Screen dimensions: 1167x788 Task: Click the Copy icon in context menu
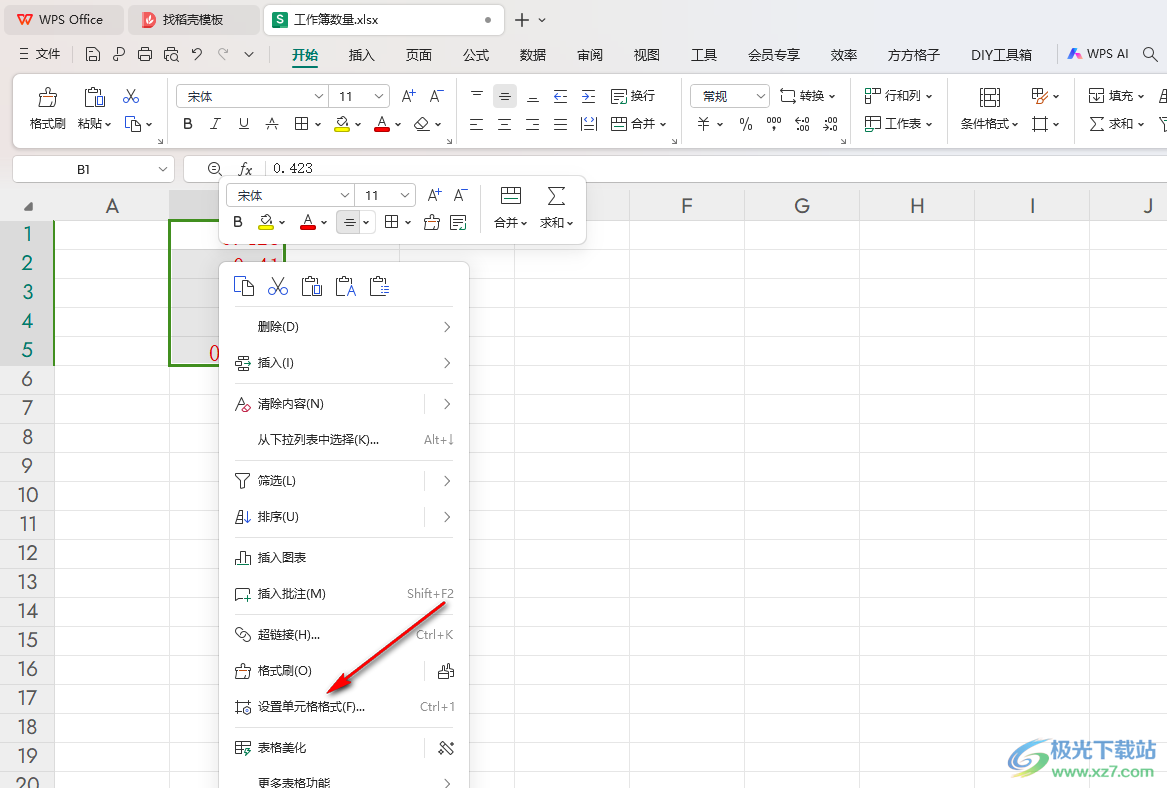244,286
